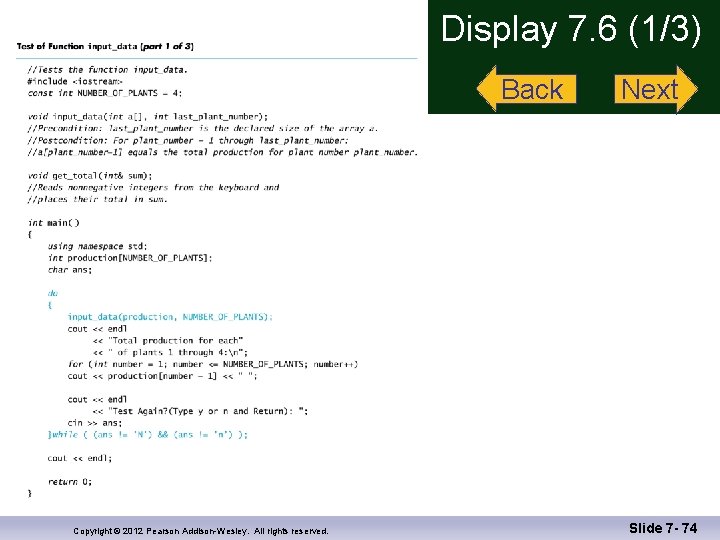Viewport: 720px width, 540px height.
Task: Click the Back arrow button
Action: tap(527, 89)
